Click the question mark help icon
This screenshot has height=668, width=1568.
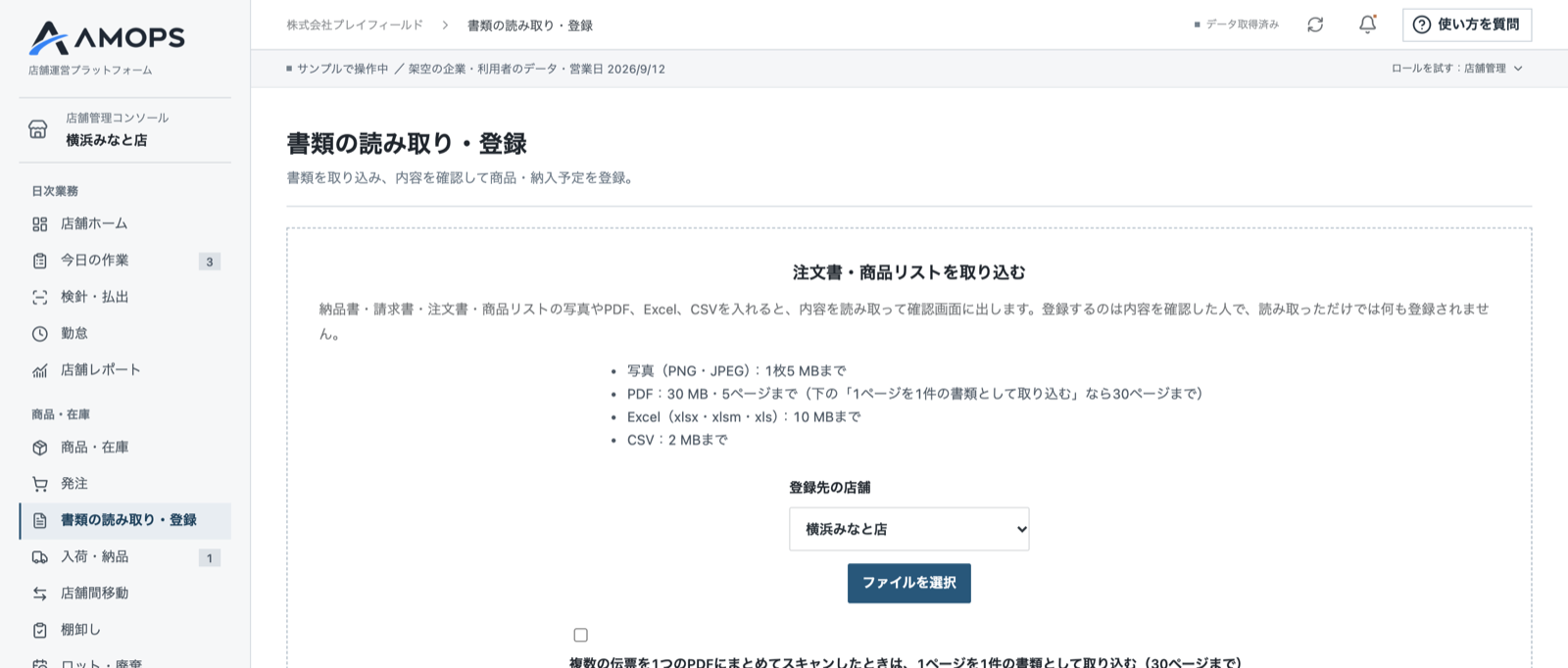[1422, 24]
